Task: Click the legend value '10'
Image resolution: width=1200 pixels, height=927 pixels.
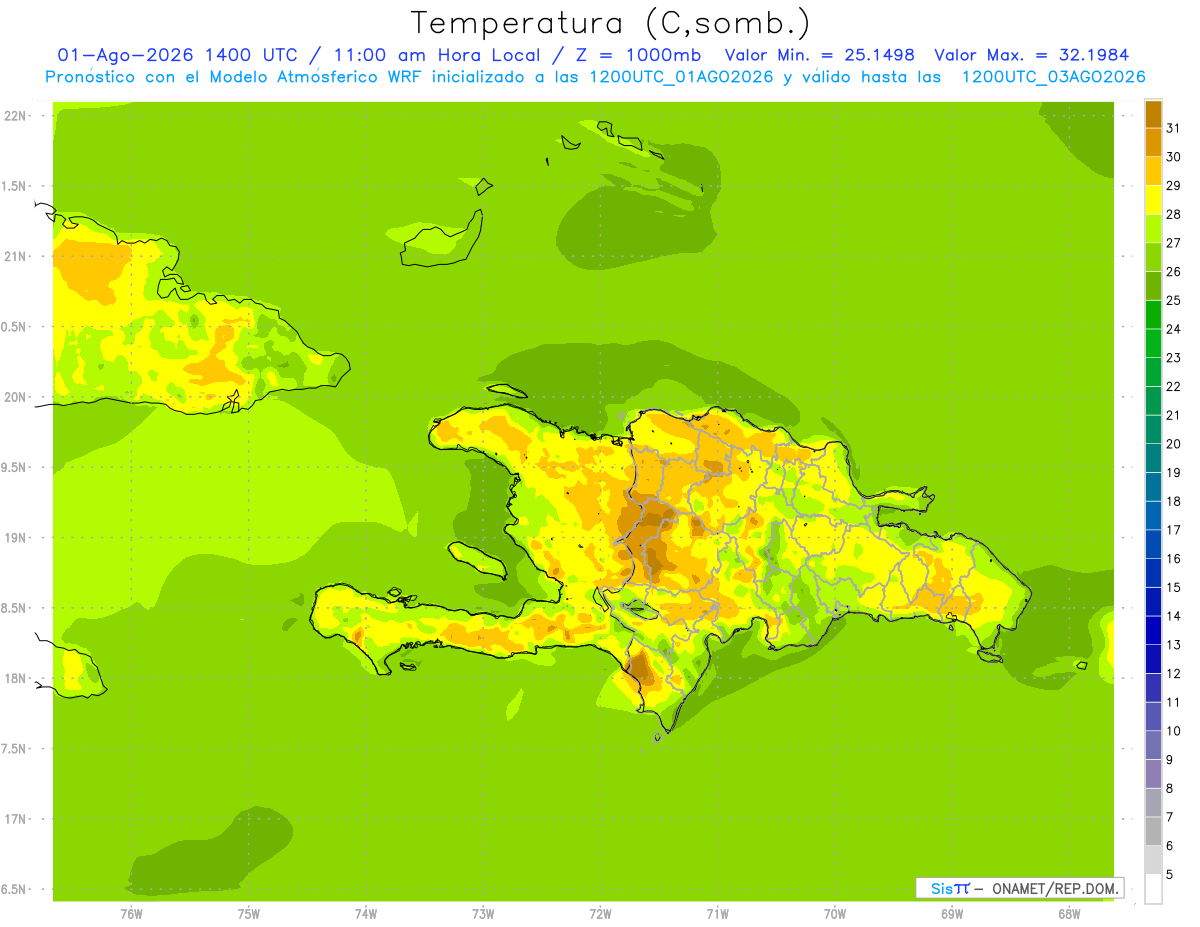Action: (x=1174, y=731)
